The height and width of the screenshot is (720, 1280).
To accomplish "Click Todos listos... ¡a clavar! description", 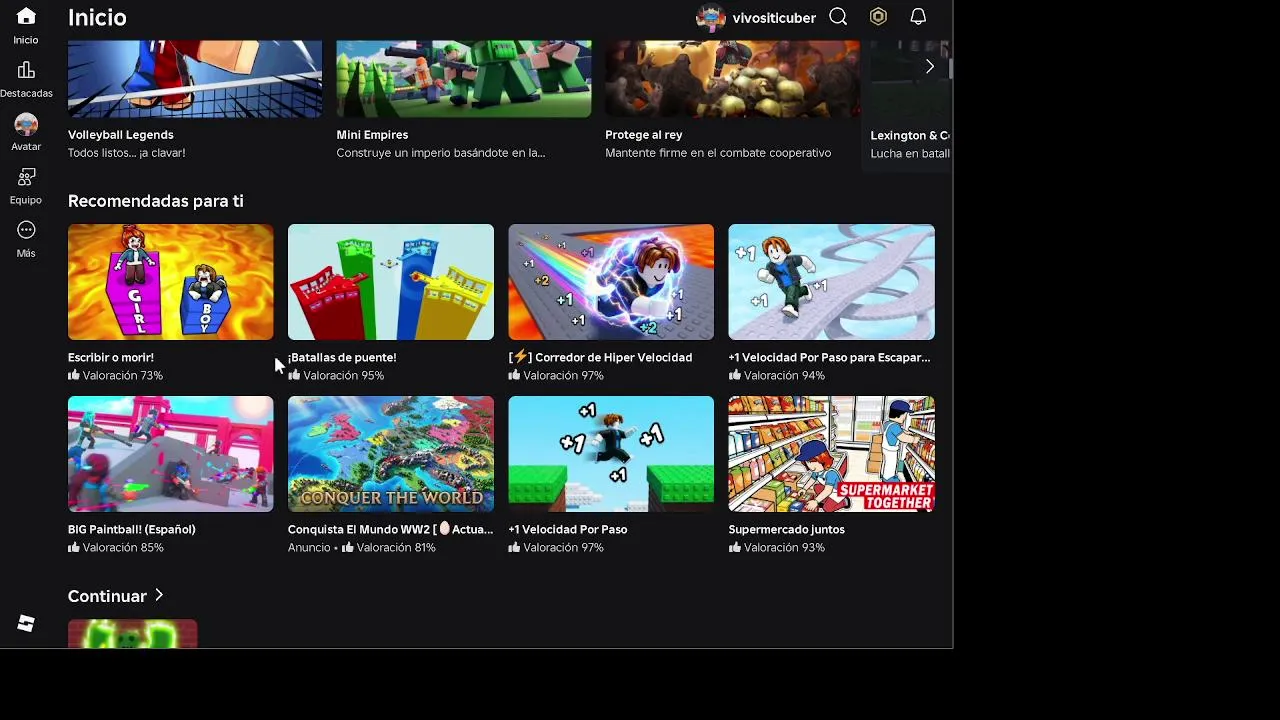I will coord(127,153).
